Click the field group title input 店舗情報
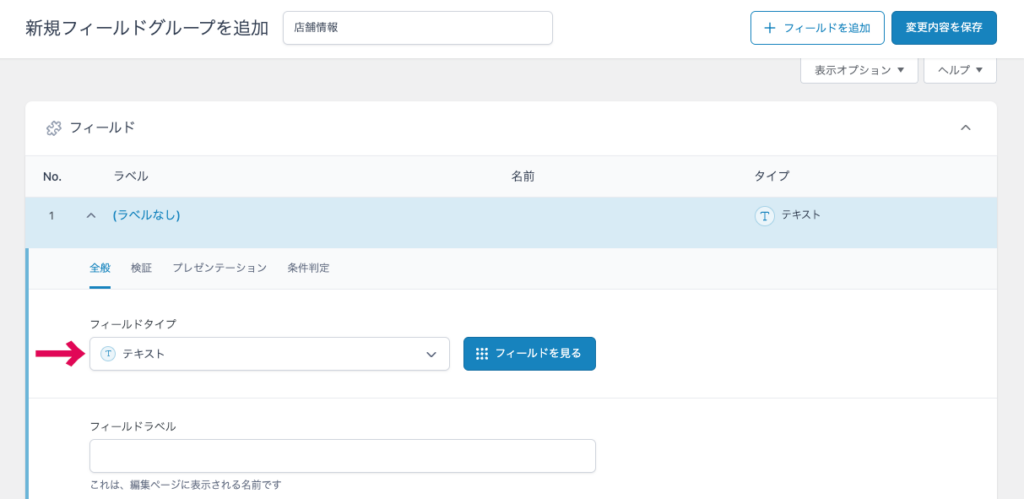The image size is (1024, 499). coord(417,28)
